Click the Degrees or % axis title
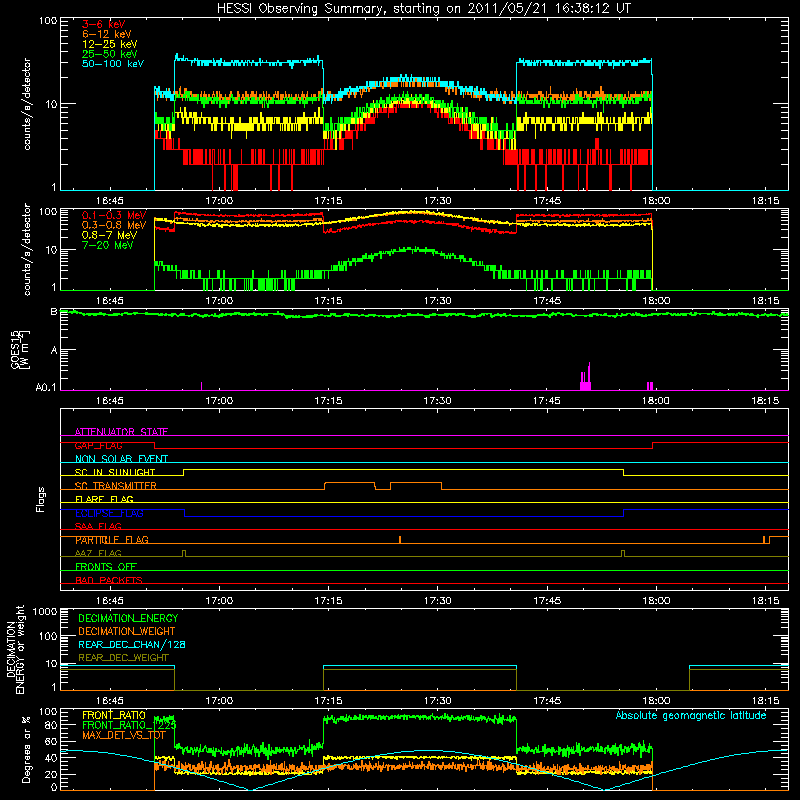 click(26, 749)
